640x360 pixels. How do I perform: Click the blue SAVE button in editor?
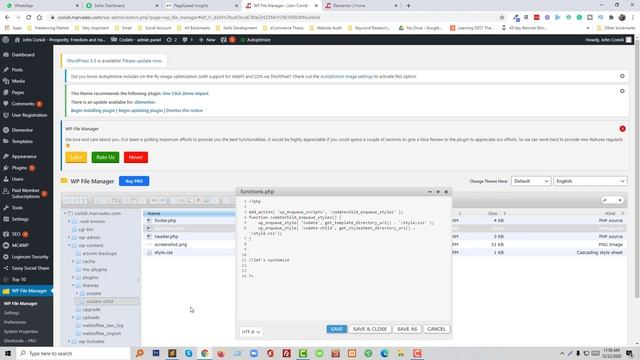337,329
